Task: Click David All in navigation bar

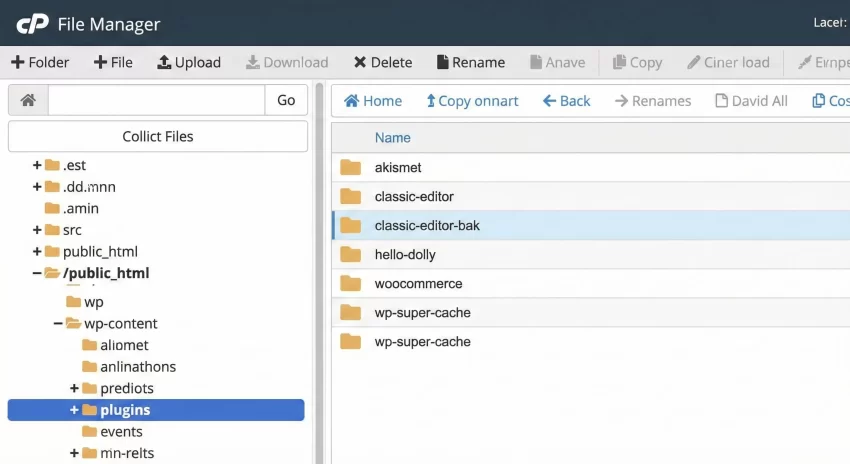Action: [x=751, y=101]
